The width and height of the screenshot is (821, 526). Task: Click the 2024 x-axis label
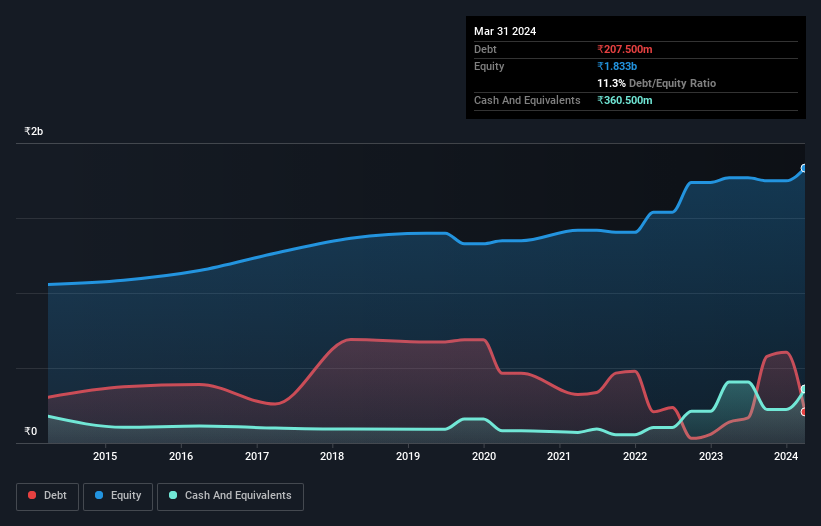(x=786, y=456)
